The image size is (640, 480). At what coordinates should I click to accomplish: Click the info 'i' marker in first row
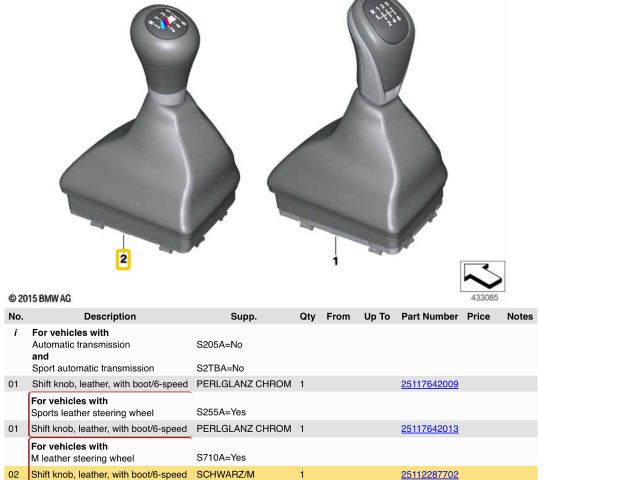(x=15, y=332)
